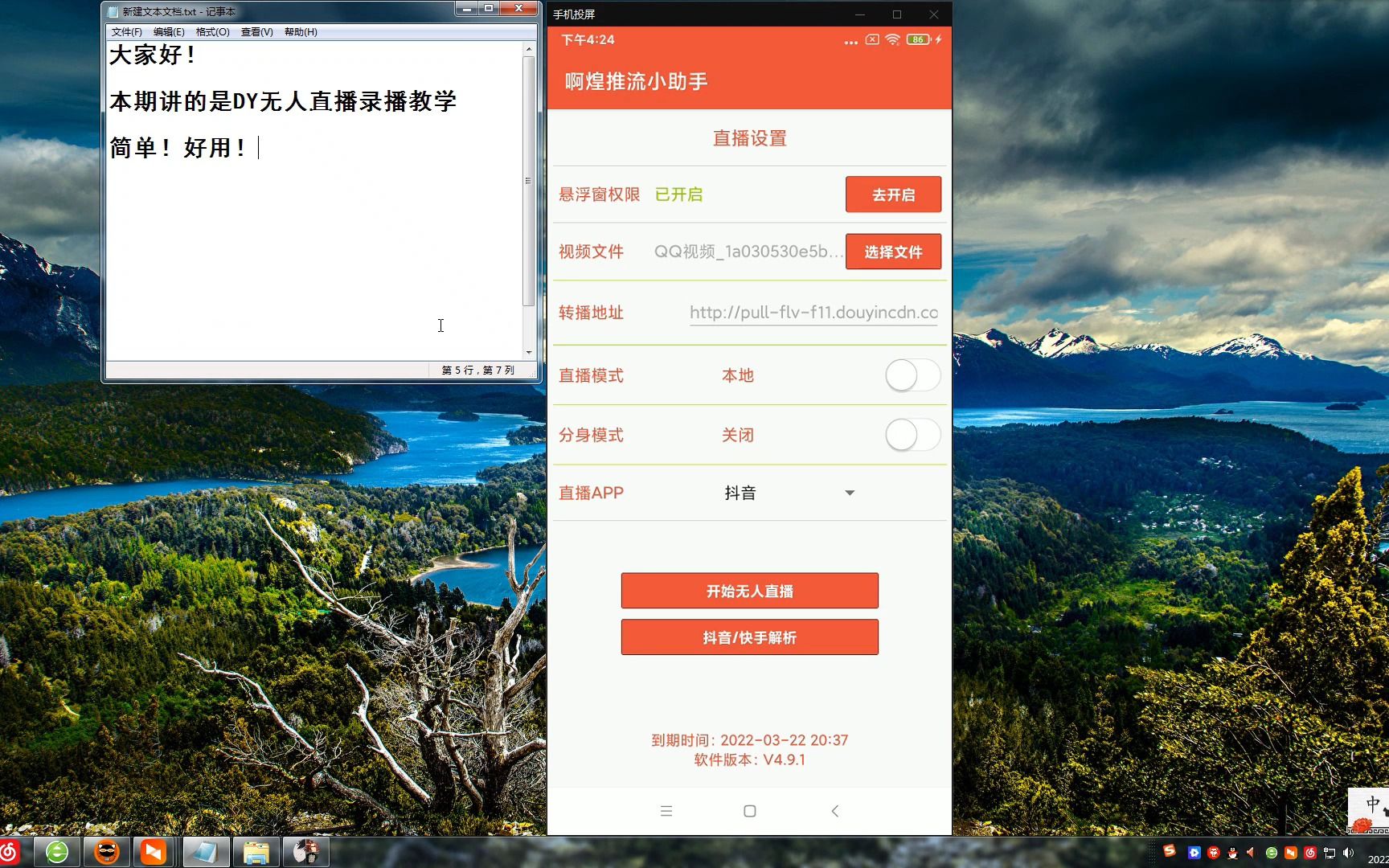Click the battery level indicator showing 86
Viewport: 1389px width, 868px height.
coord(917,39)
